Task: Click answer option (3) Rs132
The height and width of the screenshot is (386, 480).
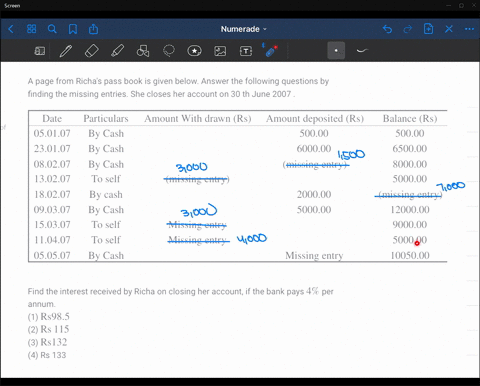Action: [47, 342]
